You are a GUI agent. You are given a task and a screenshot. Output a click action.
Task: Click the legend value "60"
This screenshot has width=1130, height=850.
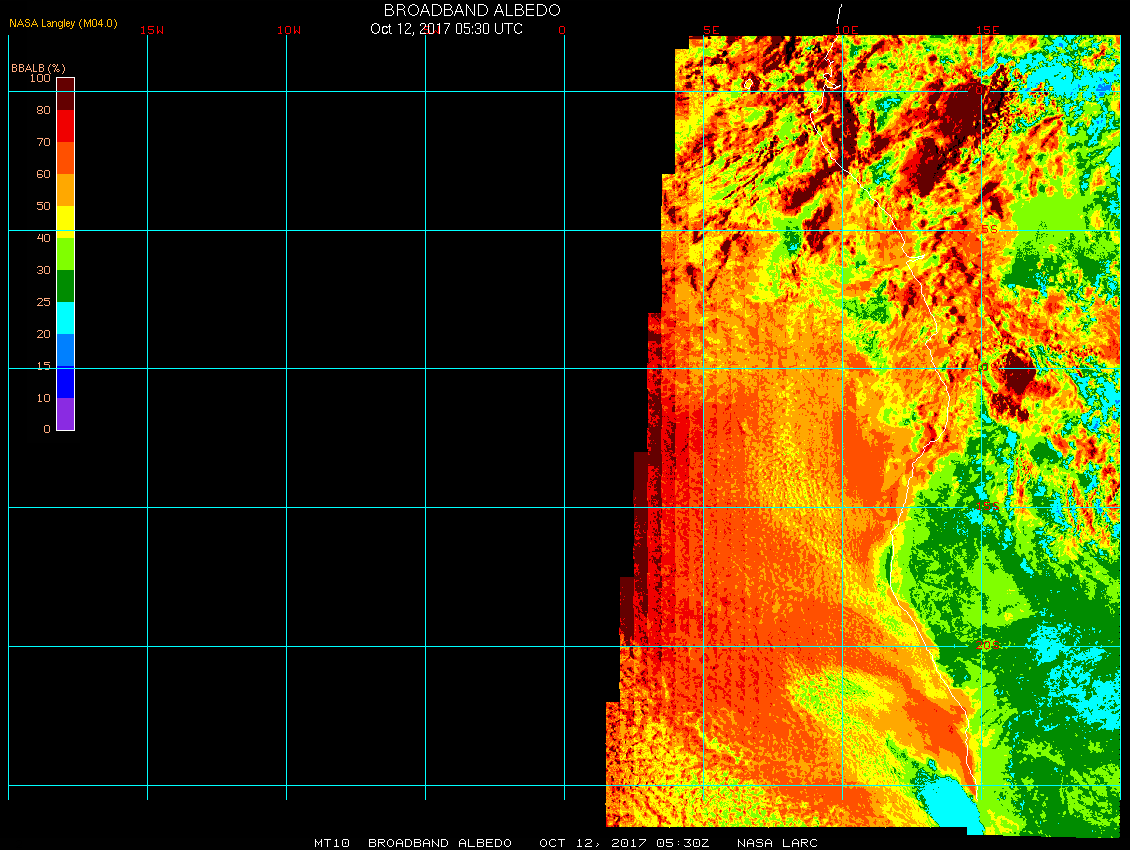click(x=44, y=174)
